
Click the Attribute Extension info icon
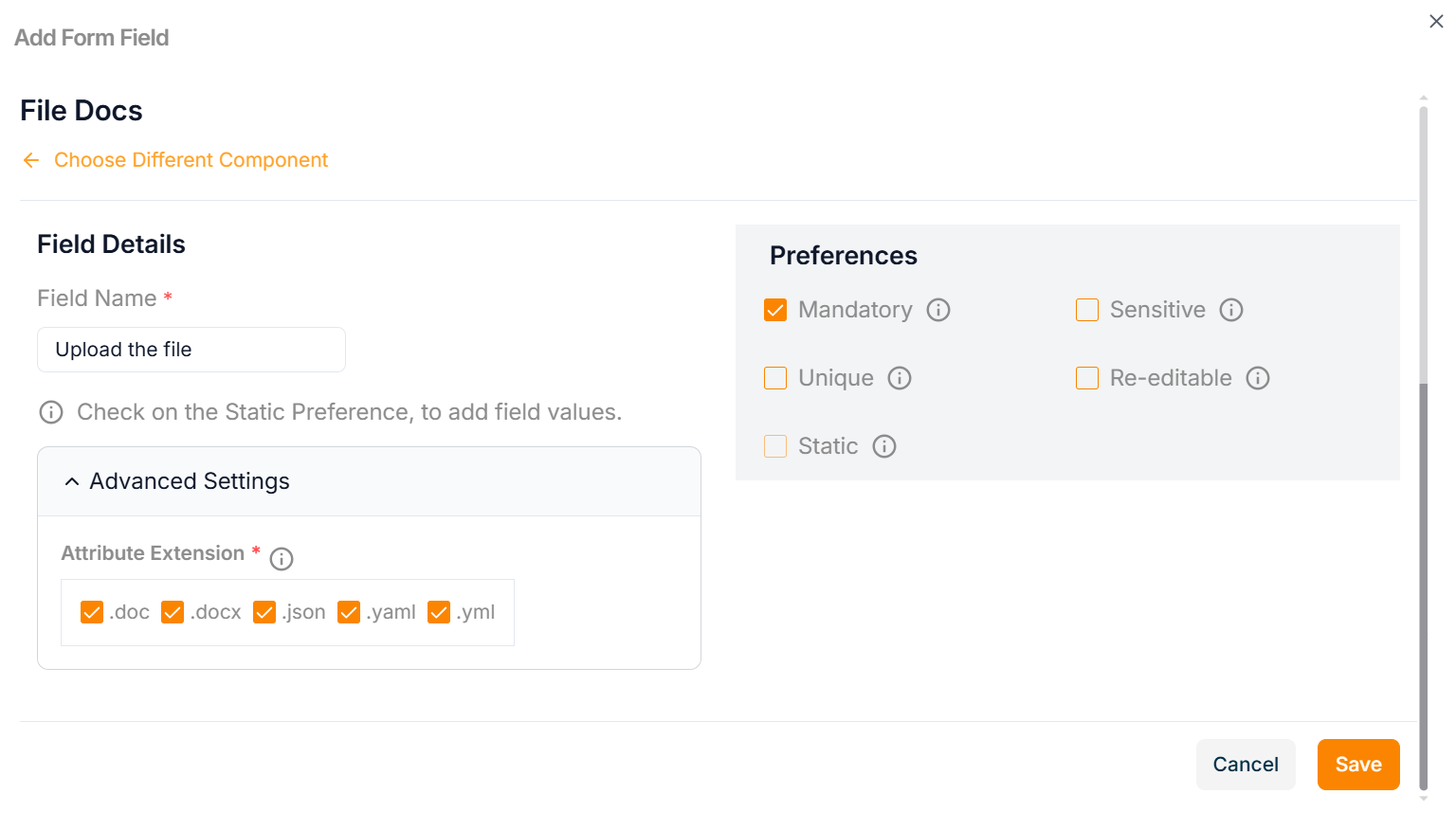(282, 559)
